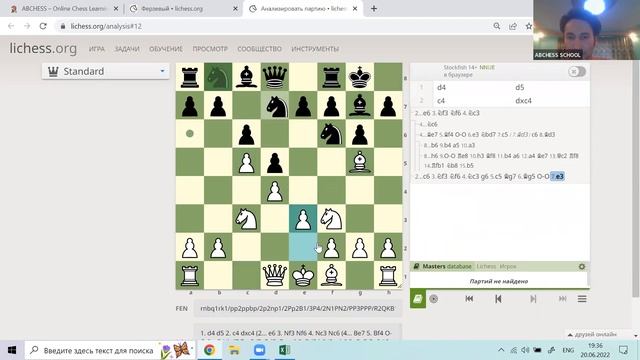Open Excel from the taskbar
This screenshot has height=360, width=640.
pyautogui.click(x=284, y=350)
